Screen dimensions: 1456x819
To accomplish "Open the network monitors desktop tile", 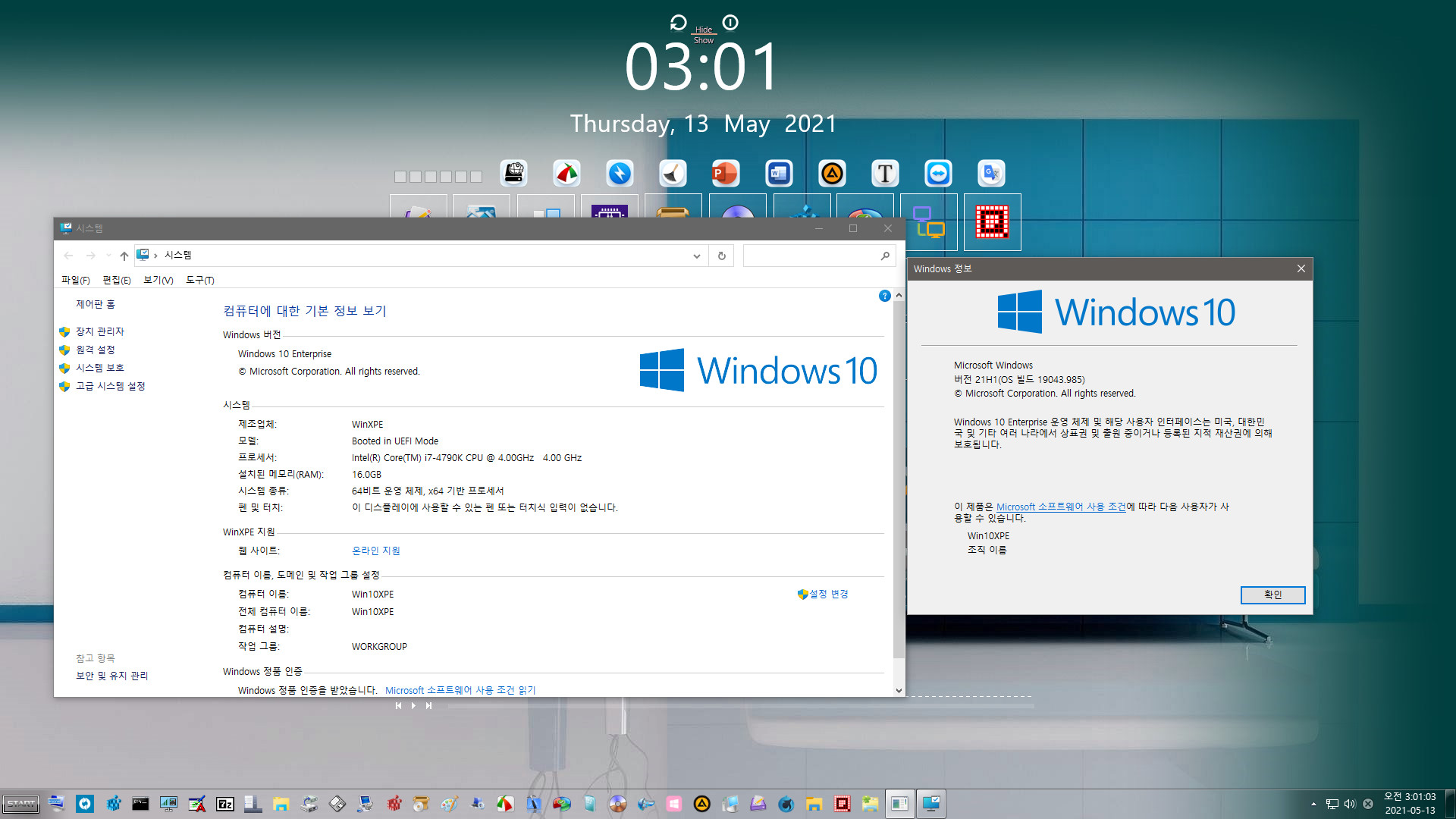I will tap(929, 222).
